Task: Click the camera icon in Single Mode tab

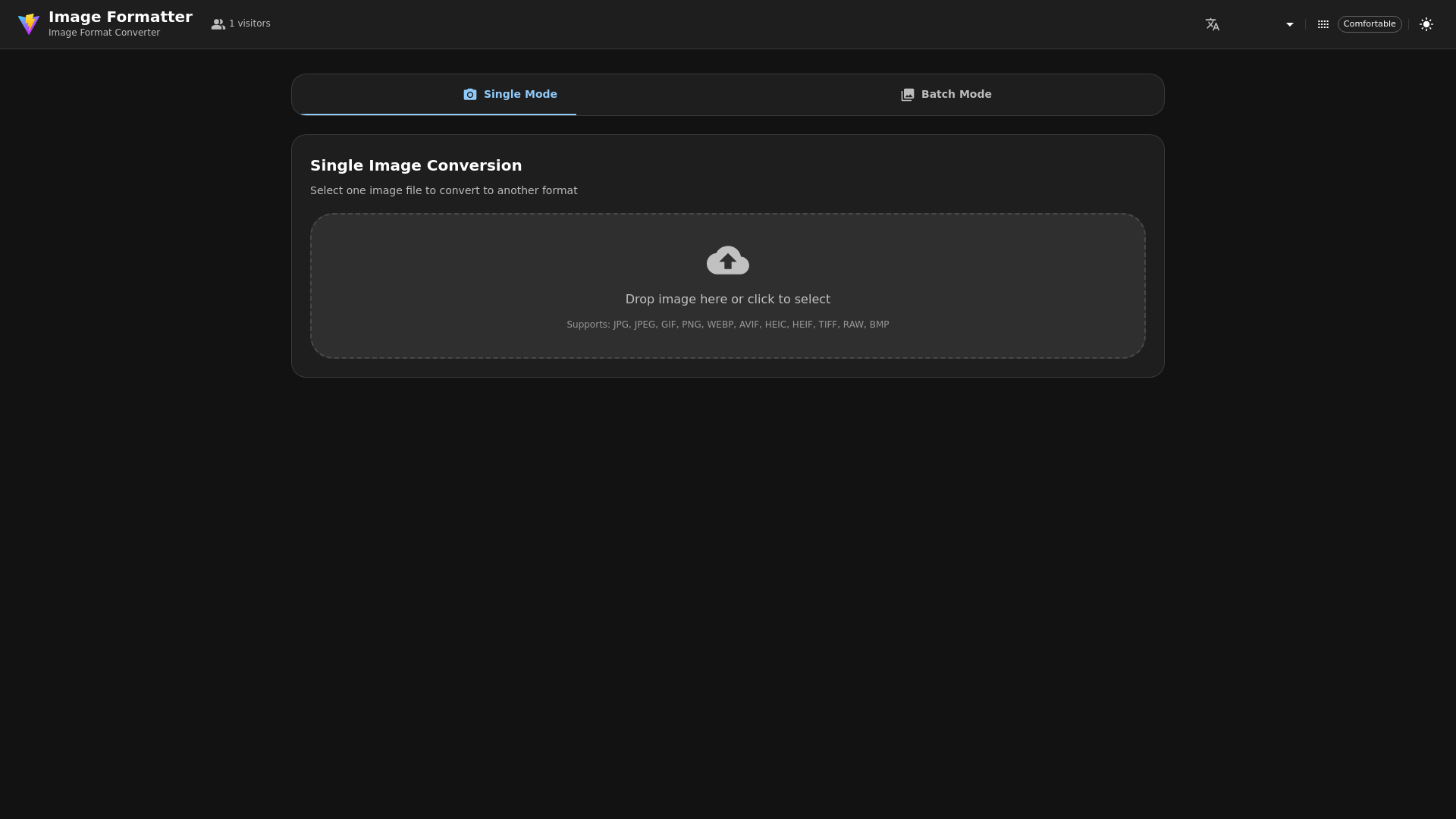Action: coord(470,95)
